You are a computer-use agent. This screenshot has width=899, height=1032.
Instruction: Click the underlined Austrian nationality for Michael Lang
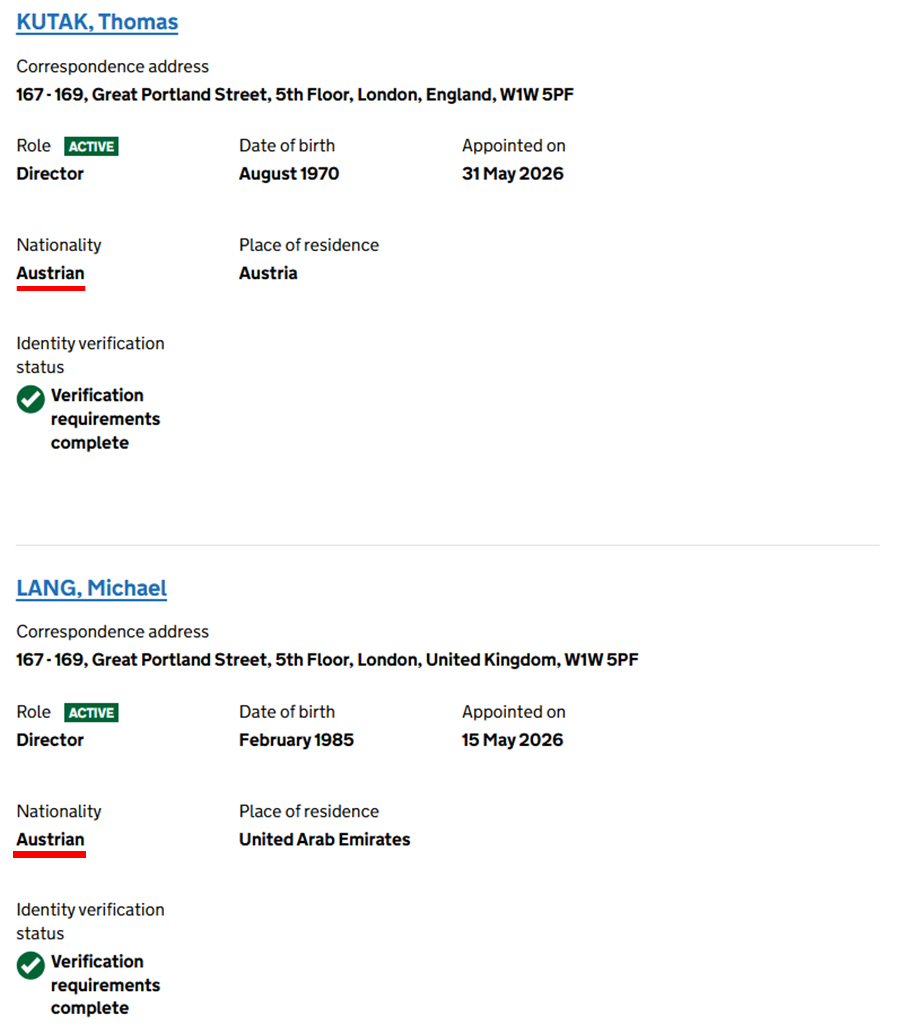coord(51,840)
